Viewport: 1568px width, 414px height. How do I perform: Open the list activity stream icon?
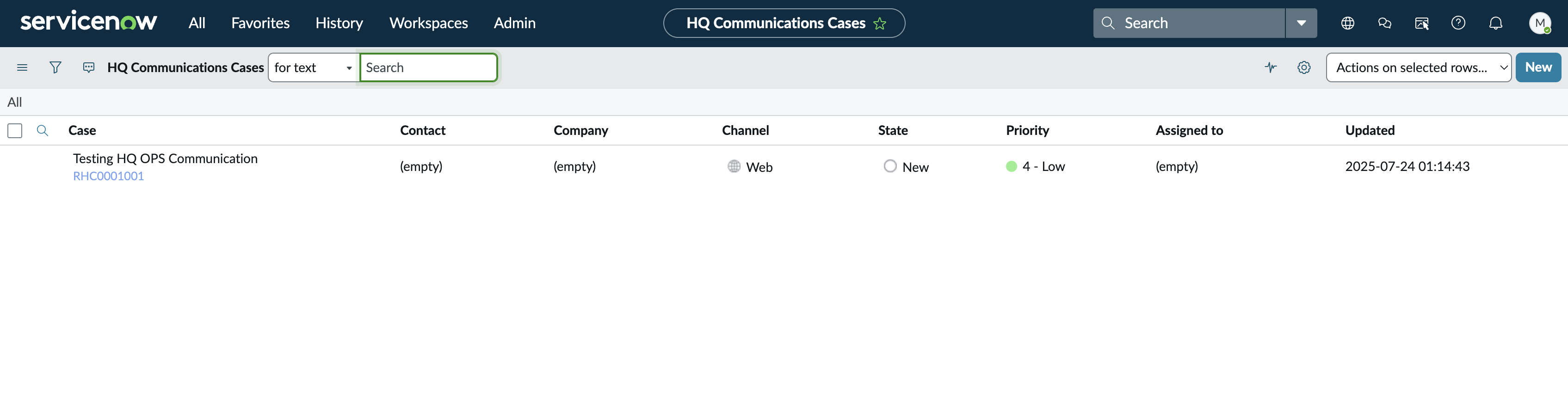pyautogui.click(x=89, y=67)
